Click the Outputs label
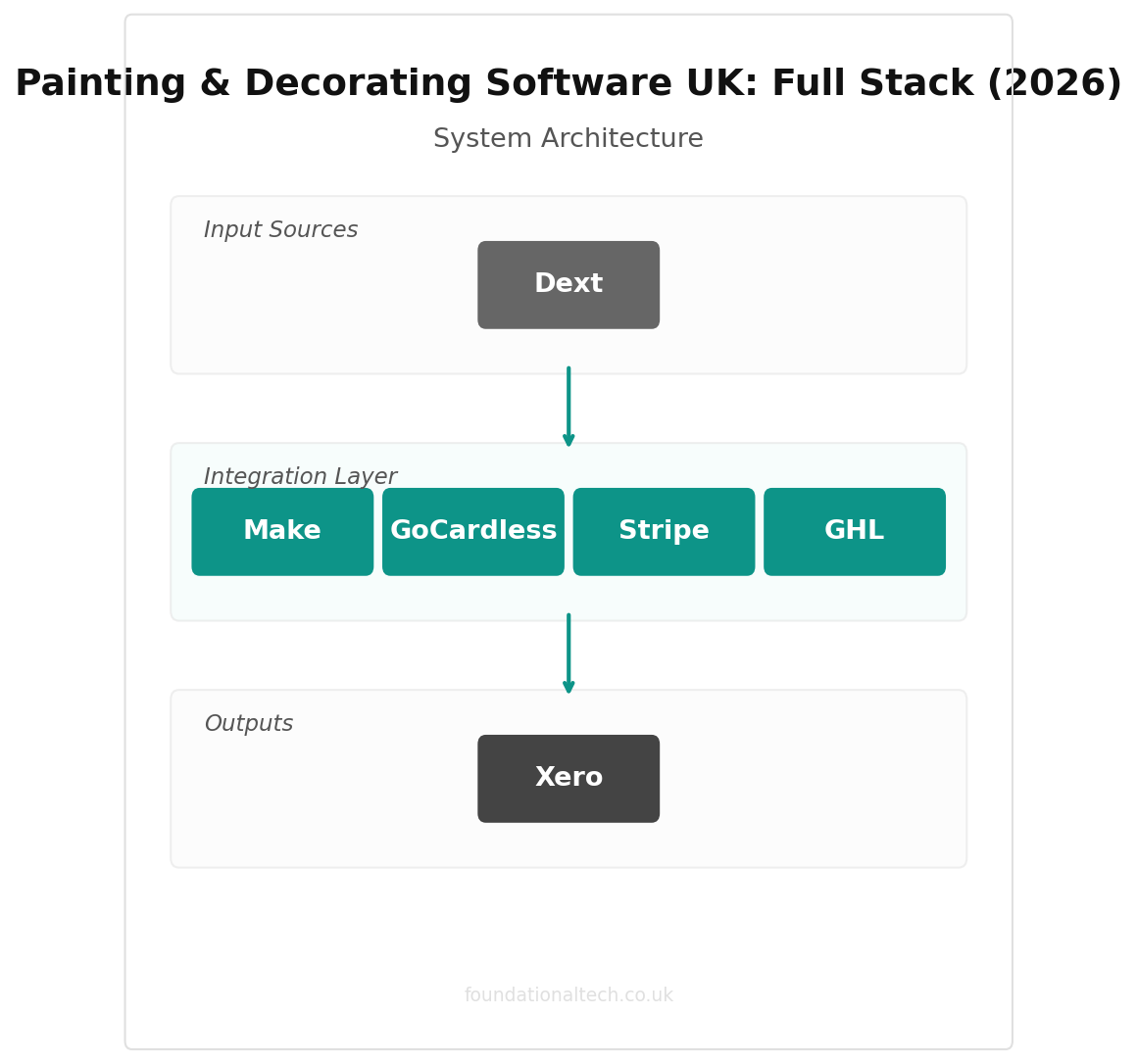Screen dimensions: 1137x1064 click(x=249, y=723)
